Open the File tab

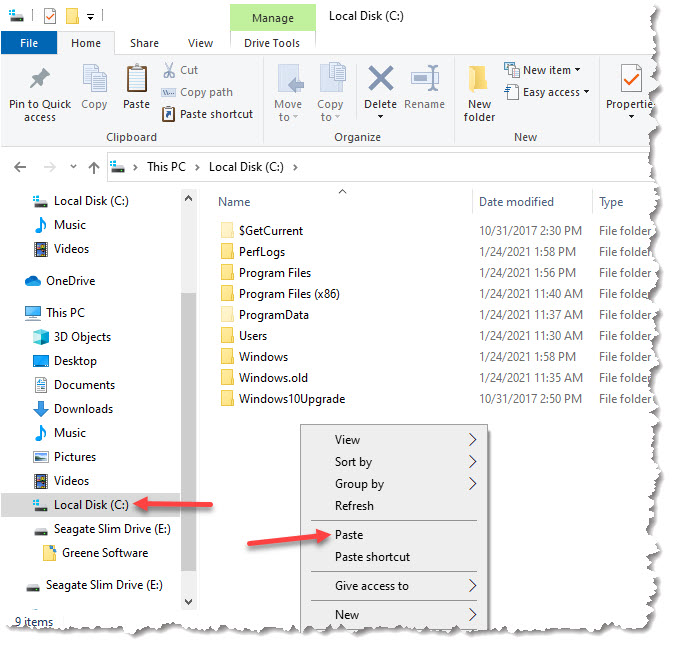click(x=29, y=43)
